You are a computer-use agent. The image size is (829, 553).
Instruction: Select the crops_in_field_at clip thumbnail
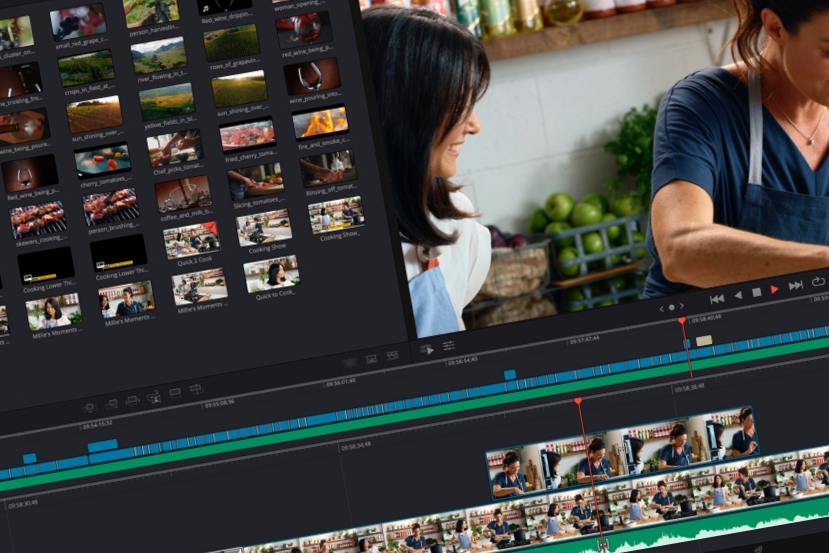[86, 68]
